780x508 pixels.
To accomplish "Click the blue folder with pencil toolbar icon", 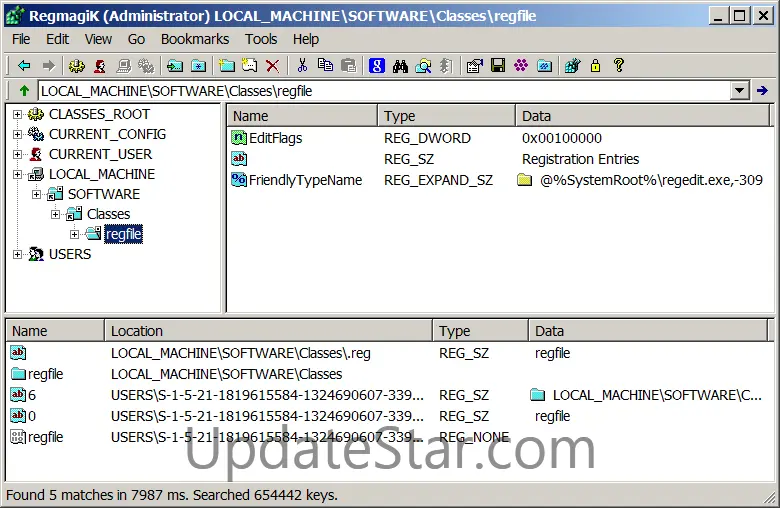I will tap(545, 65).
